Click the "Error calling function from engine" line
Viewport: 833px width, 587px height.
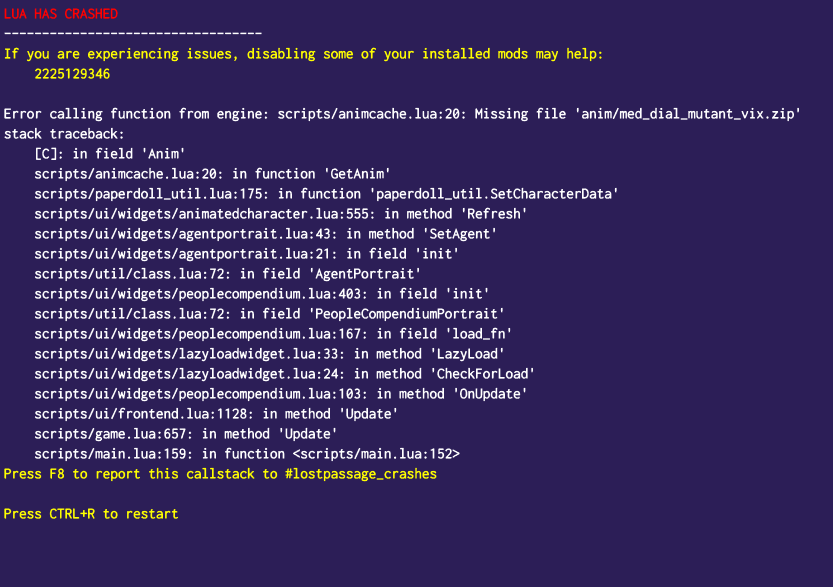pyautogui.click(x=402, y=114)
